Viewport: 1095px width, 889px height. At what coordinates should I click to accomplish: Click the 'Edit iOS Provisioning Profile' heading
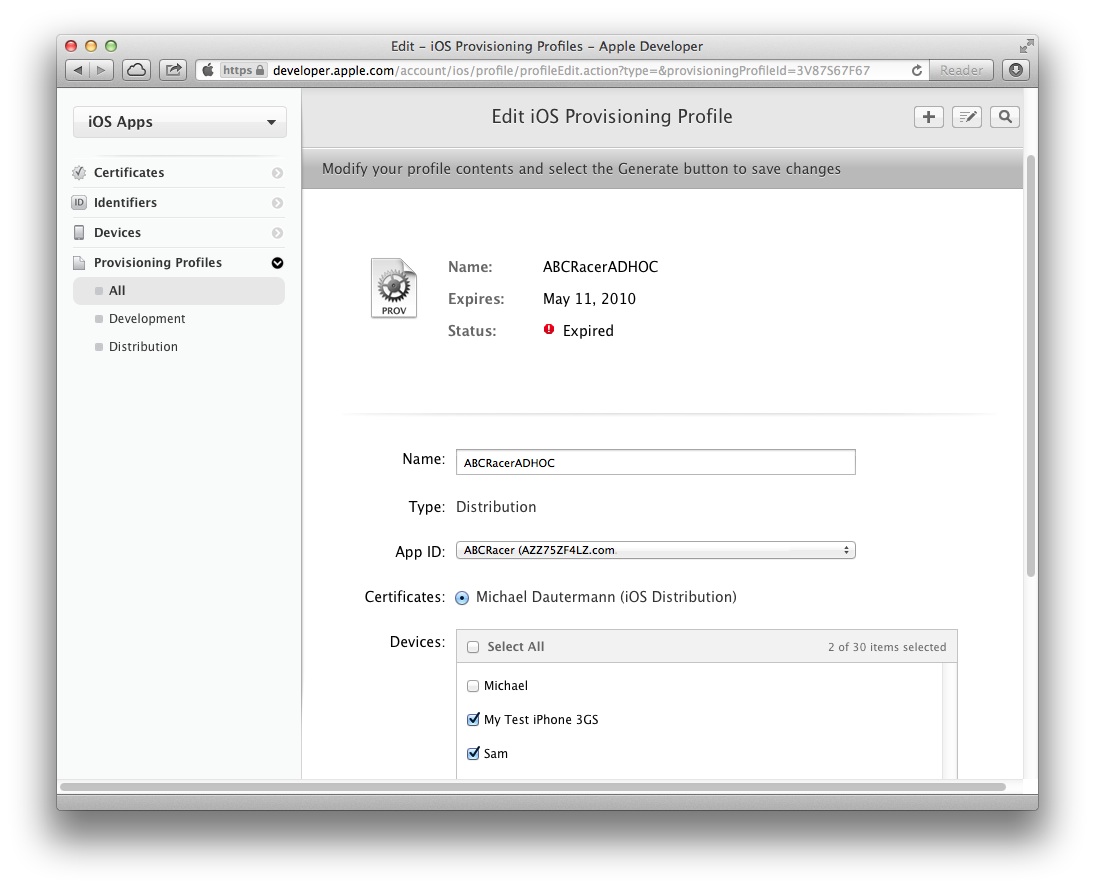coord(612,117)
